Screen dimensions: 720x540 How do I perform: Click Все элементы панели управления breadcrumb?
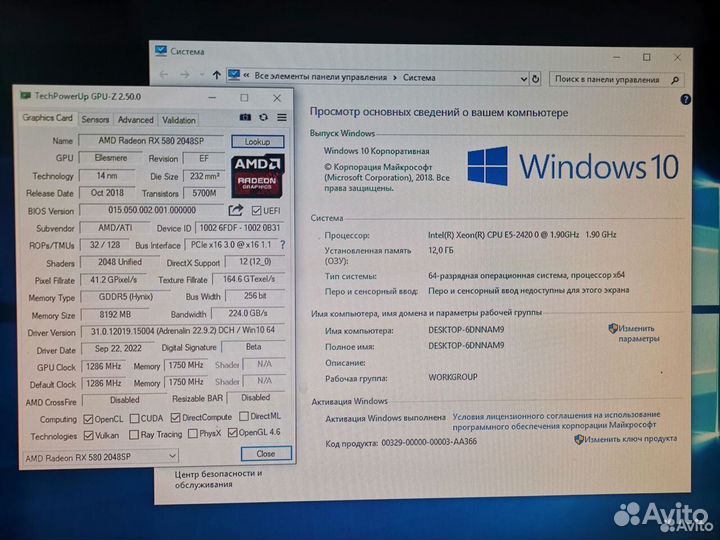click(x=321, y=77)
